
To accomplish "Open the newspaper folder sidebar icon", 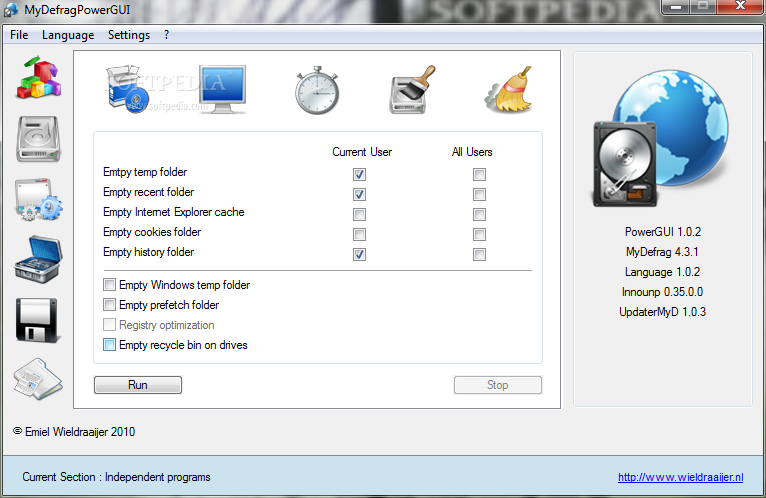I will 38,379.
